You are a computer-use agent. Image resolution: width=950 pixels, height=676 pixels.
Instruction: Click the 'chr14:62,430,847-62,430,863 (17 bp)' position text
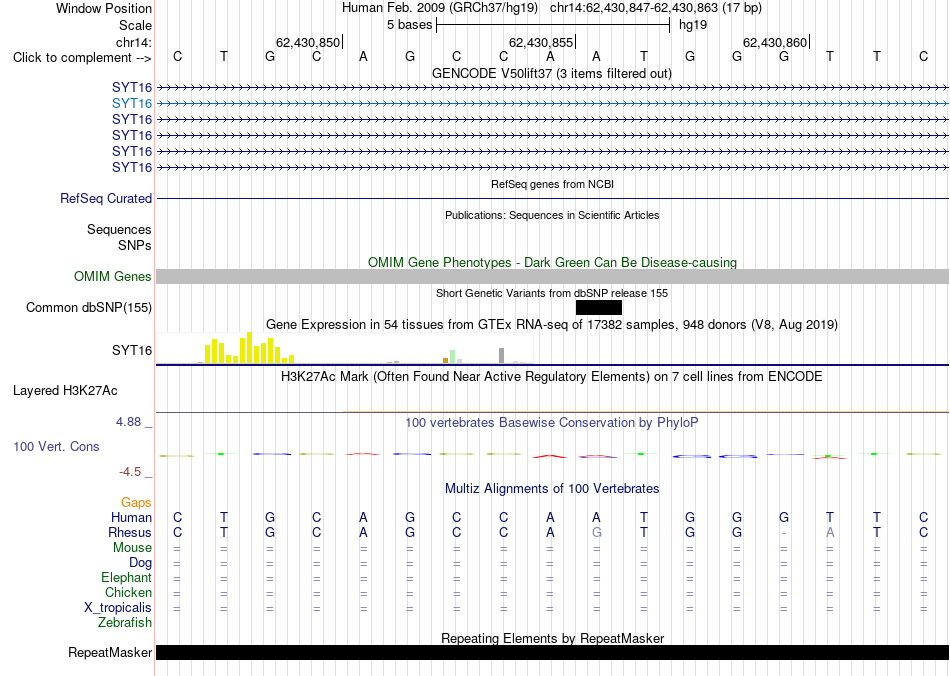[656, 8]
